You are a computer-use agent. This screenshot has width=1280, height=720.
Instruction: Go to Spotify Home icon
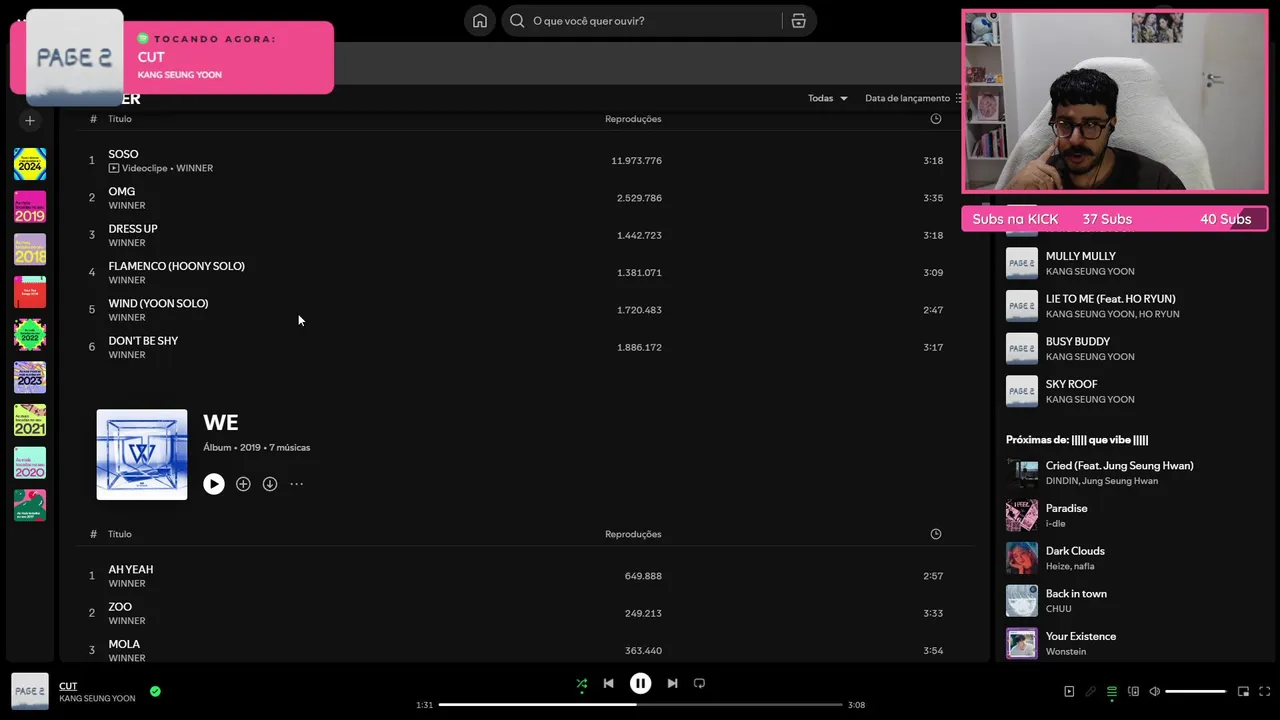(x=480, y=21)
